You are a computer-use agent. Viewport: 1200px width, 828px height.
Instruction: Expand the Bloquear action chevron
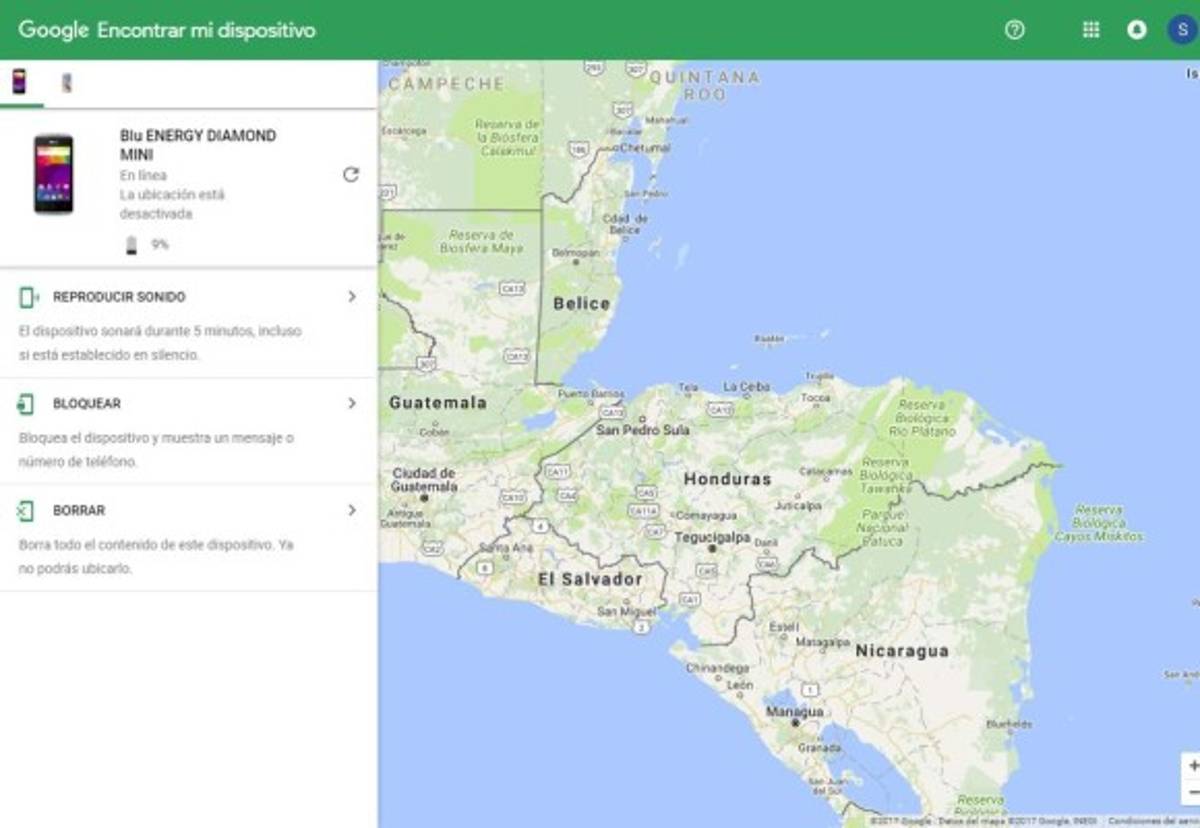(352, 403)
